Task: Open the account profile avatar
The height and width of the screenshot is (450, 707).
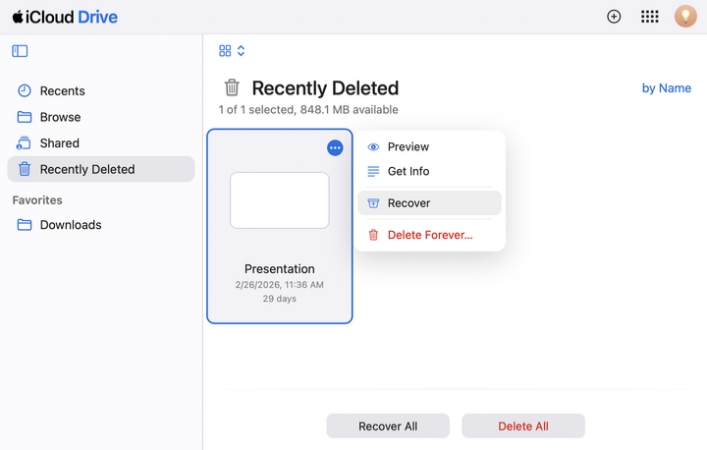Action: 685,16
